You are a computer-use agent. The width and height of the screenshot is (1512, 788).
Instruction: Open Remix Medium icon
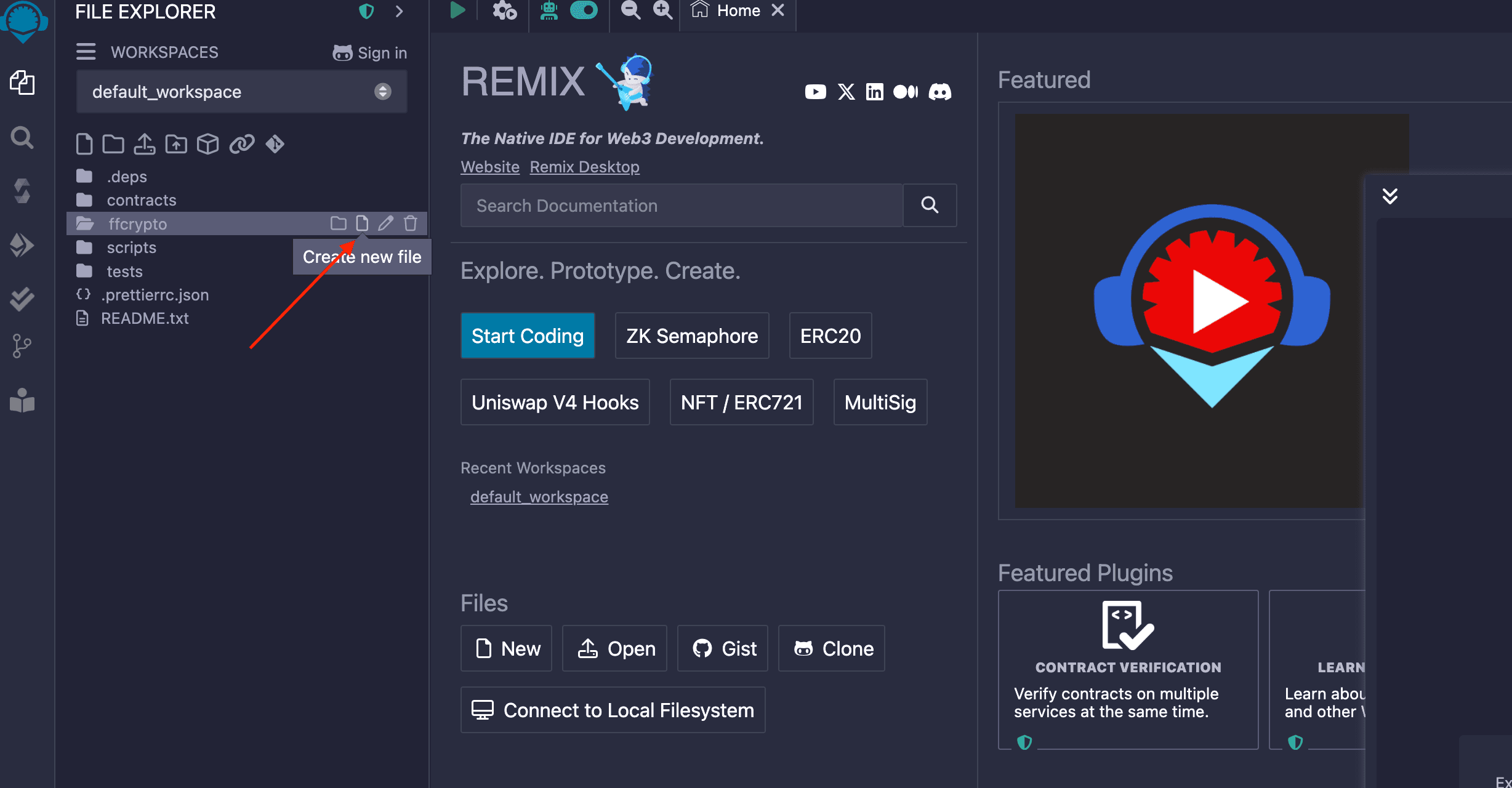pyautogui.click(x=906, y=92)
